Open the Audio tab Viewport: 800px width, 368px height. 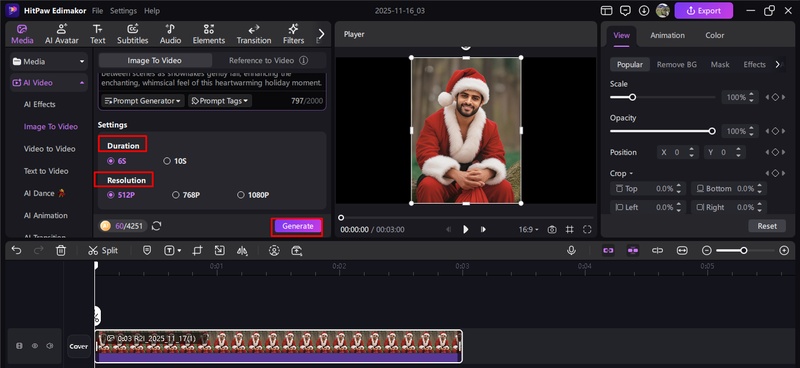(170, 34)
